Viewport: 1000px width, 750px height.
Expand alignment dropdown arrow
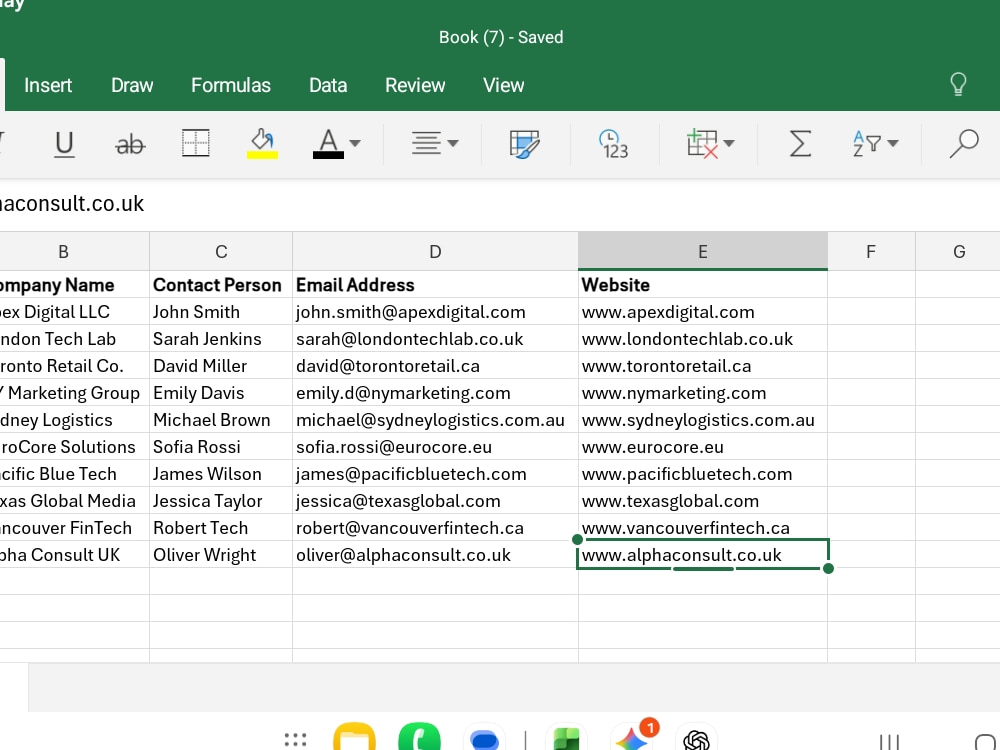453,143
